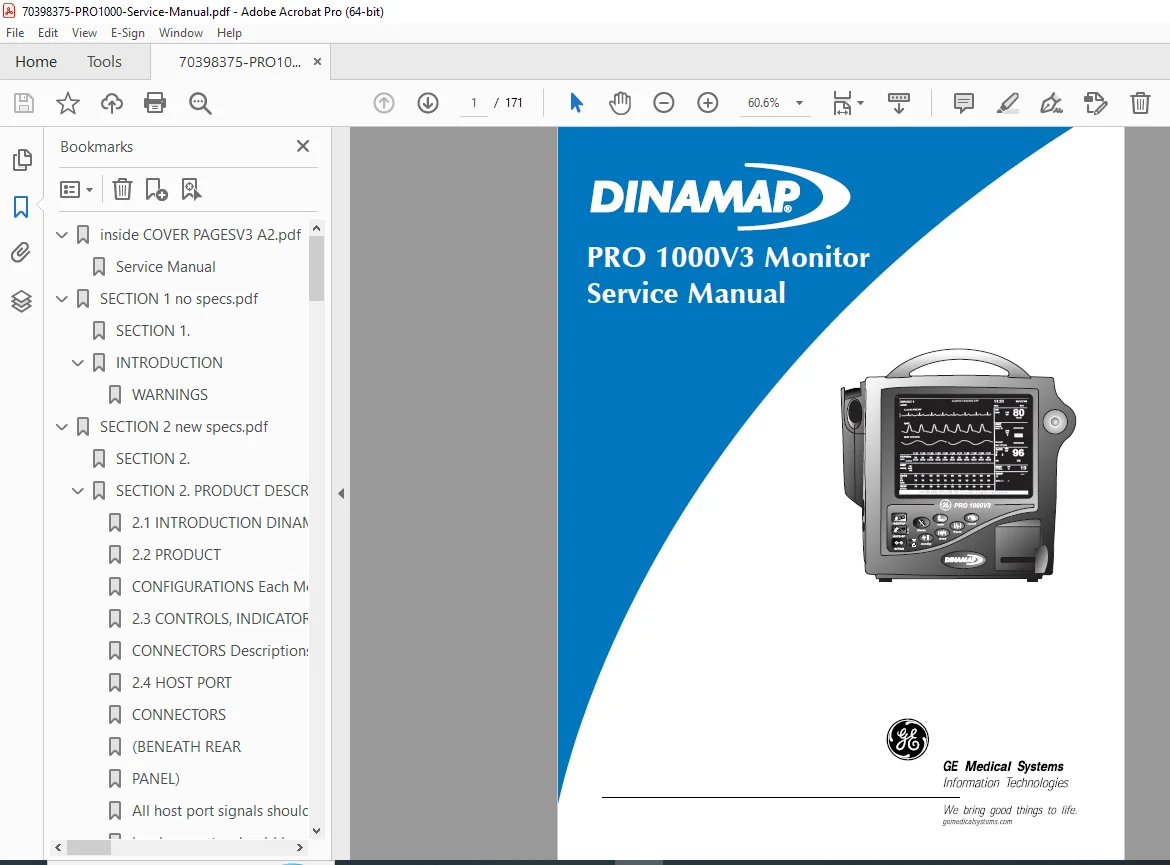
Task: Select the 70398375-PRO10... document tab
Action: point(240,62)
